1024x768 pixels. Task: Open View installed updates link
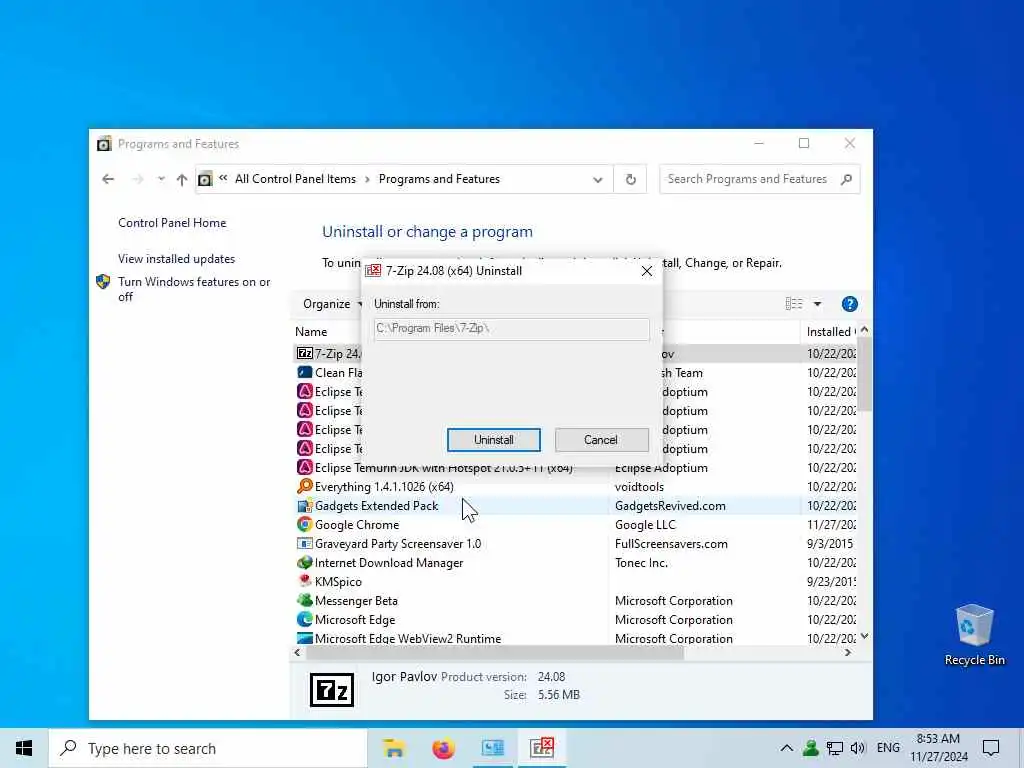pos(176,259)
